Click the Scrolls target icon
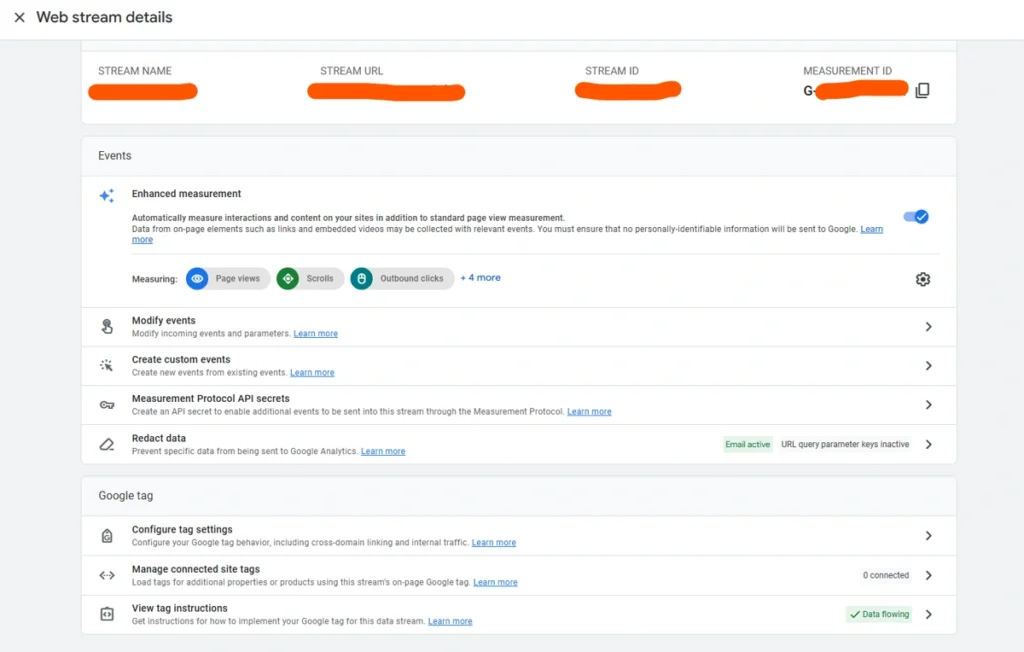This screenshot has width=1024, height=652. point(287,278)
